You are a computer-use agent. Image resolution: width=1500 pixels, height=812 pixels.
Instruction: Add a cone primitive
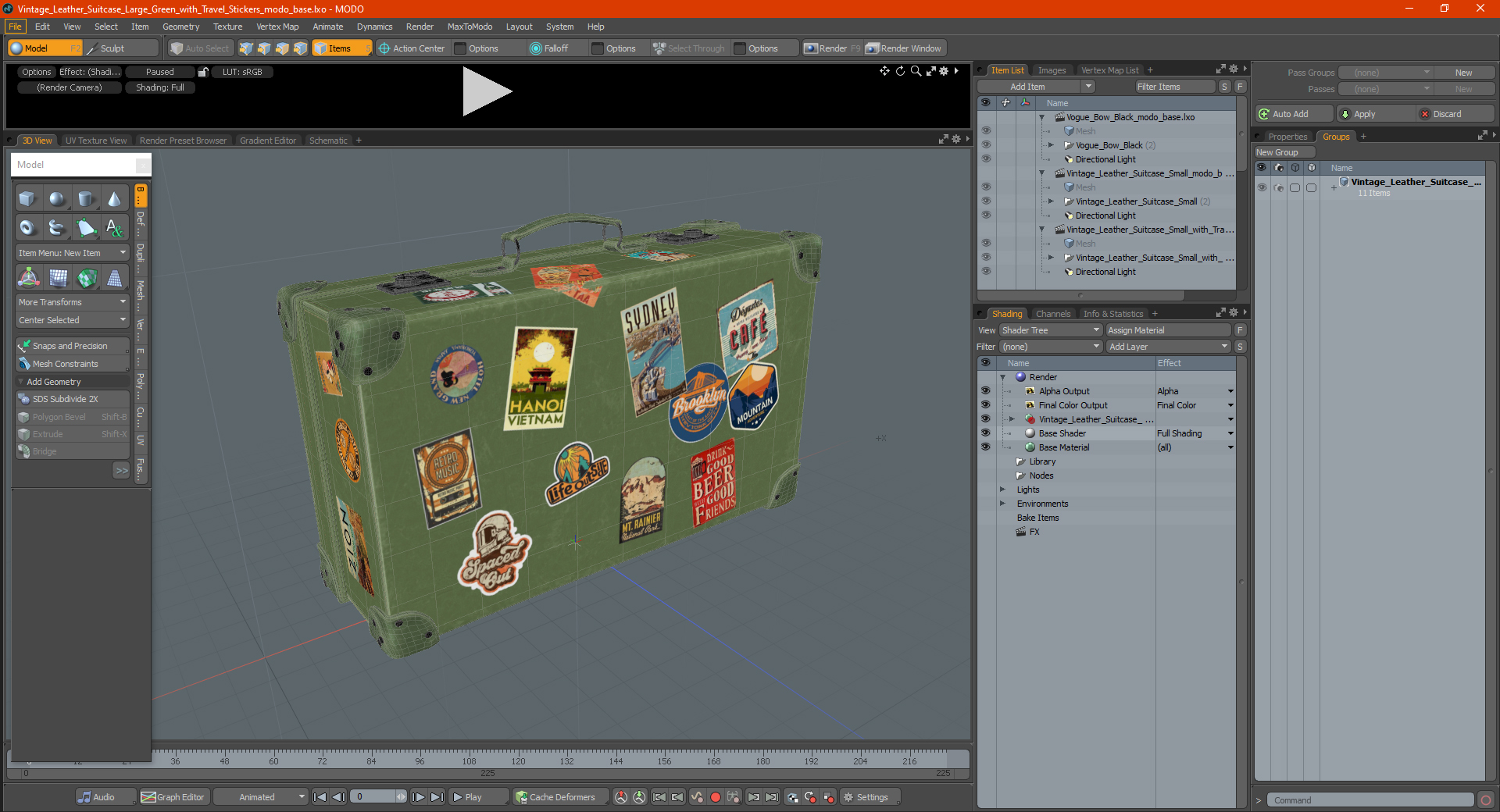[115, 199]
